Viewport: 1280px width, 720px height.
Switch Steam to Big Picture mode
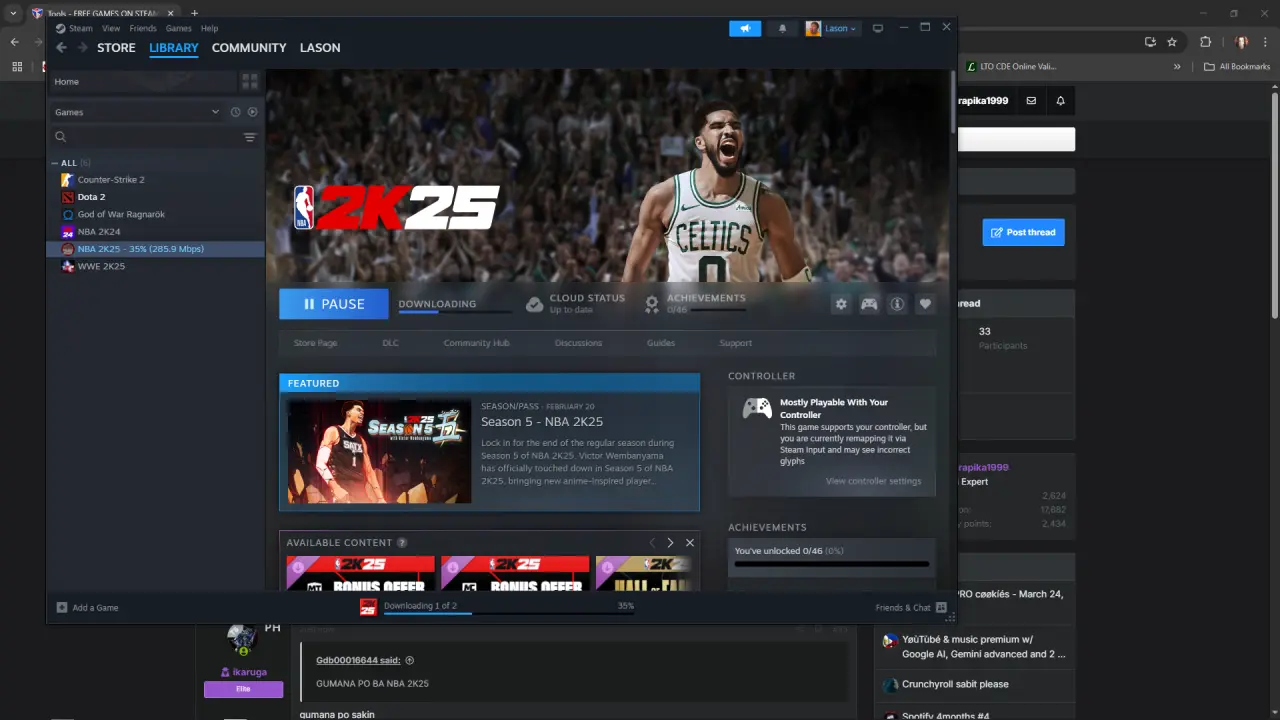(x=878, y=28)
